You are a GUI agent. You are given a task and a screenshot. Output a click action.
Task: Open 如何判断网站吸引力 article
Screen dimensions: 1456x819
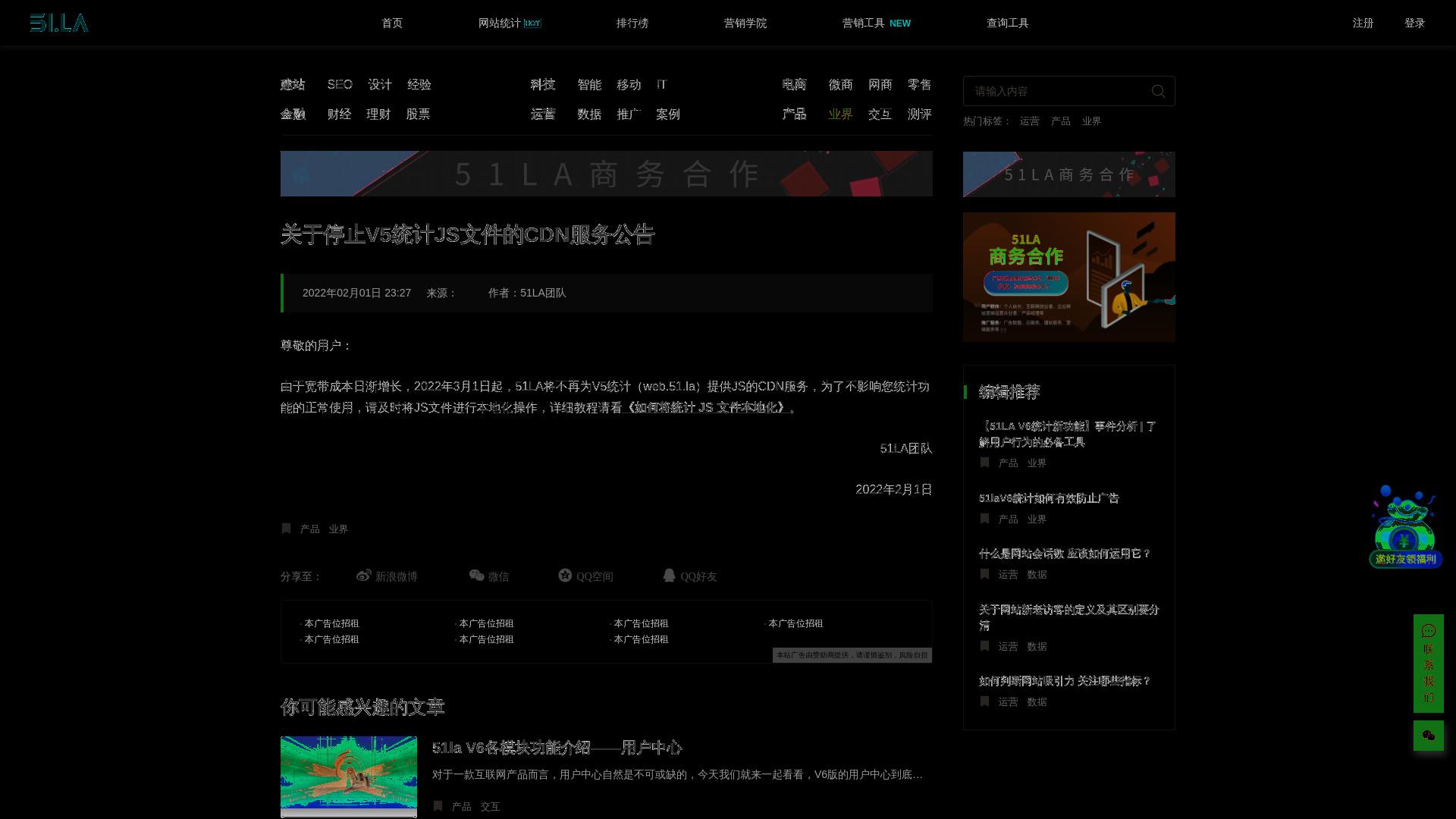pos(1065,681)
